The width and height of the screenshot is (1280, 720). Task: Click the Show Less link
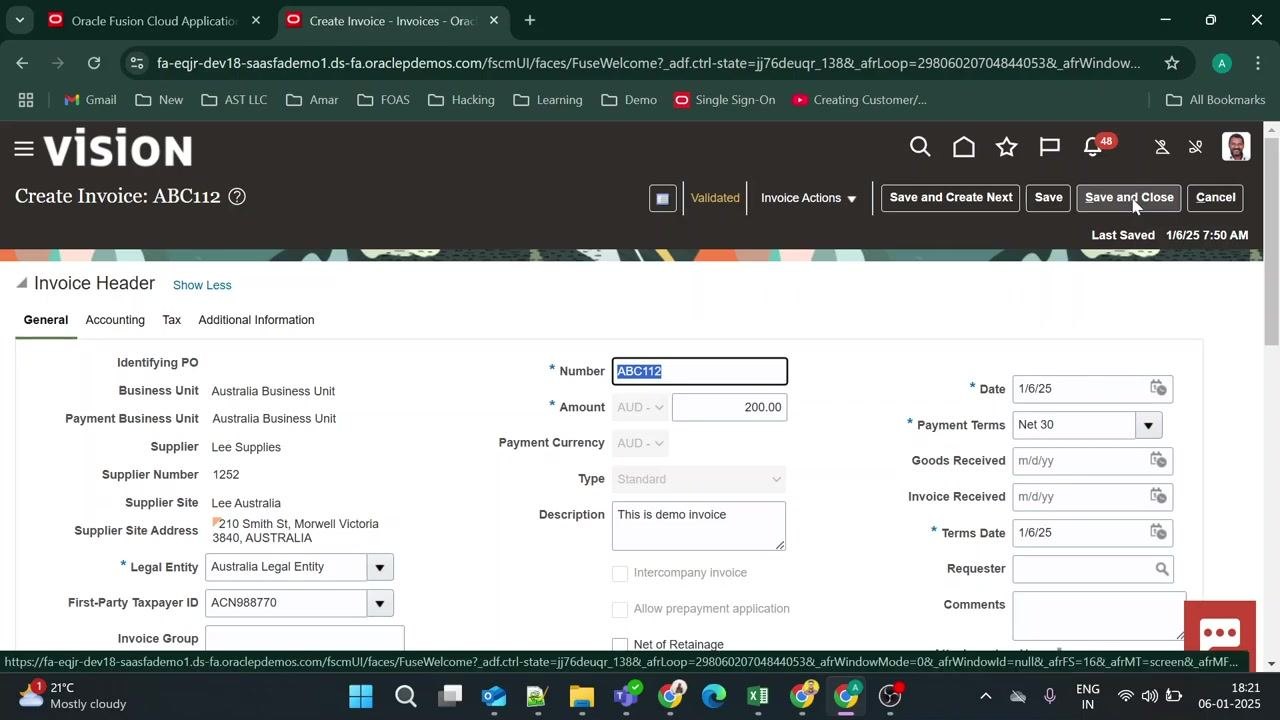[x=202, y=285]
